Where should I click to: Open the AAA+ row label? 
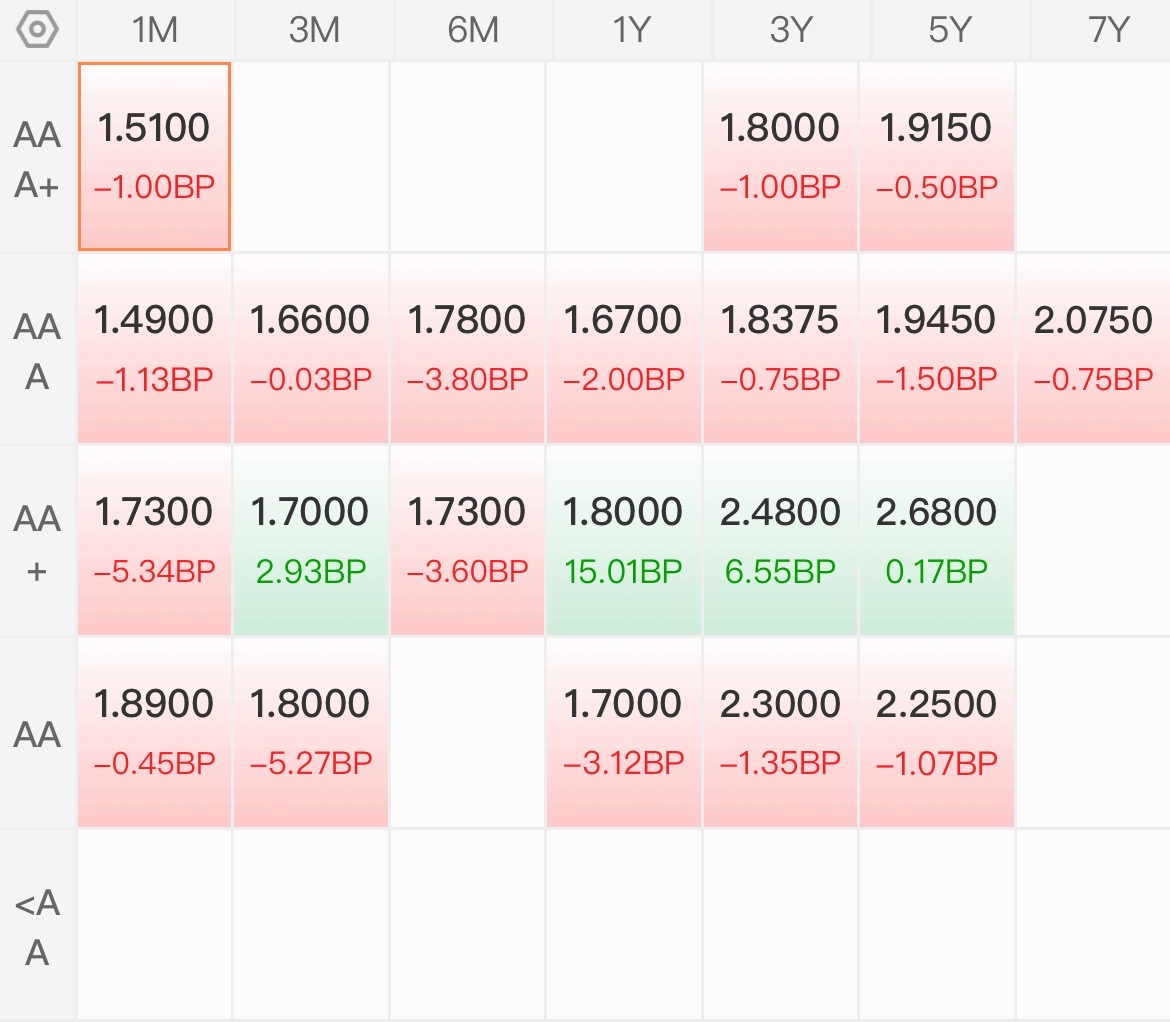pyautogui.click(x=37, y=159)
